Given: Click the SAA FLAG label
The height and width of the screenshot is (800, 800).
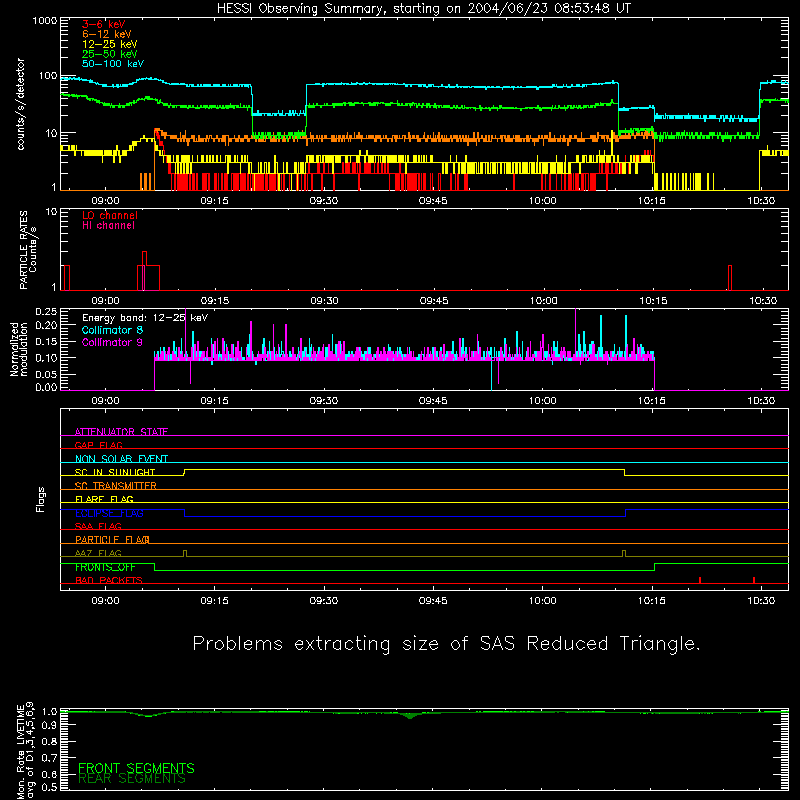Looking at the screenshot, I should click(x=98, y=526).
